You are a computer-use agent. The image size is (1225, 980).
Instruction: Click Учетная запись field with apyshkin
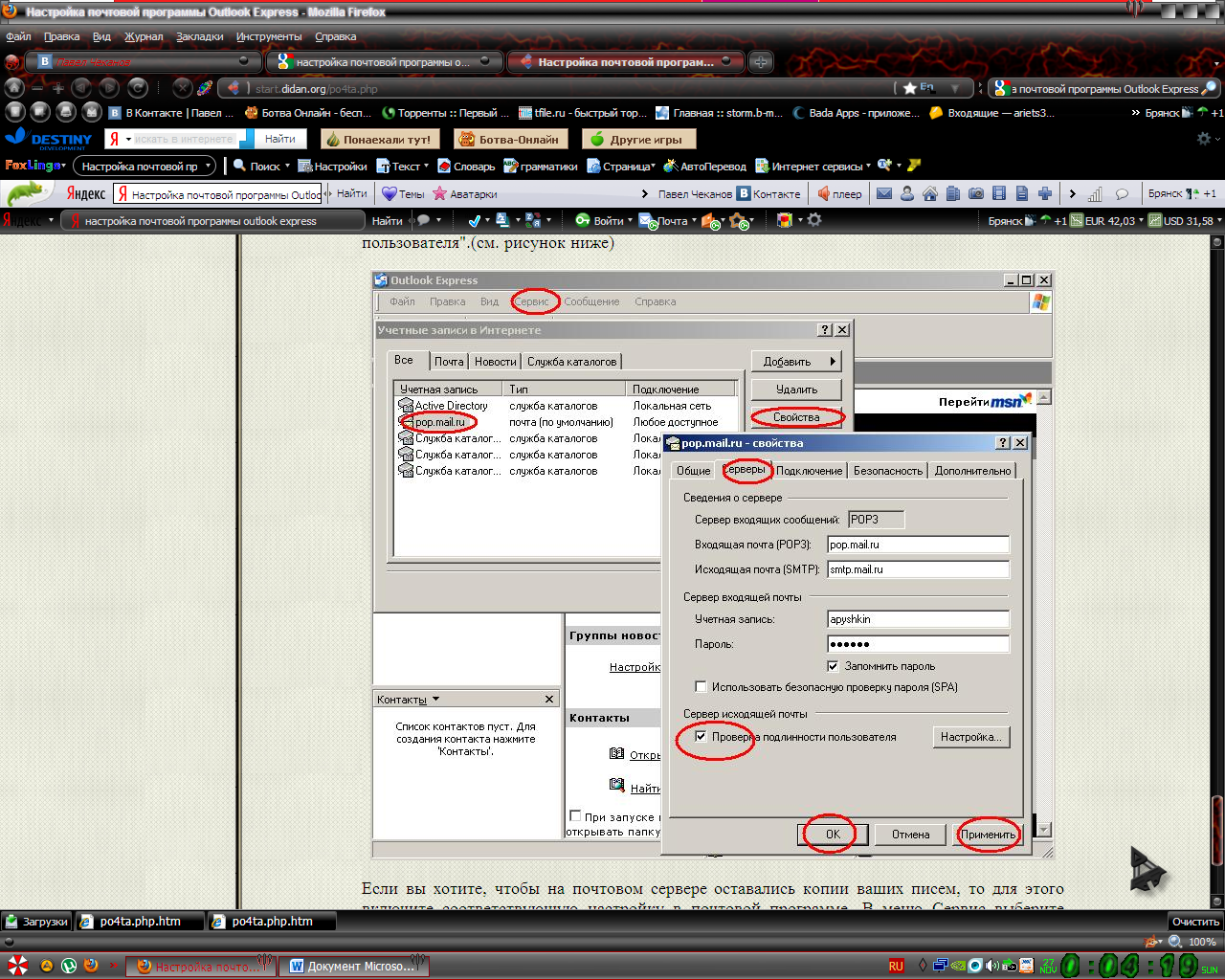(918, 619)
